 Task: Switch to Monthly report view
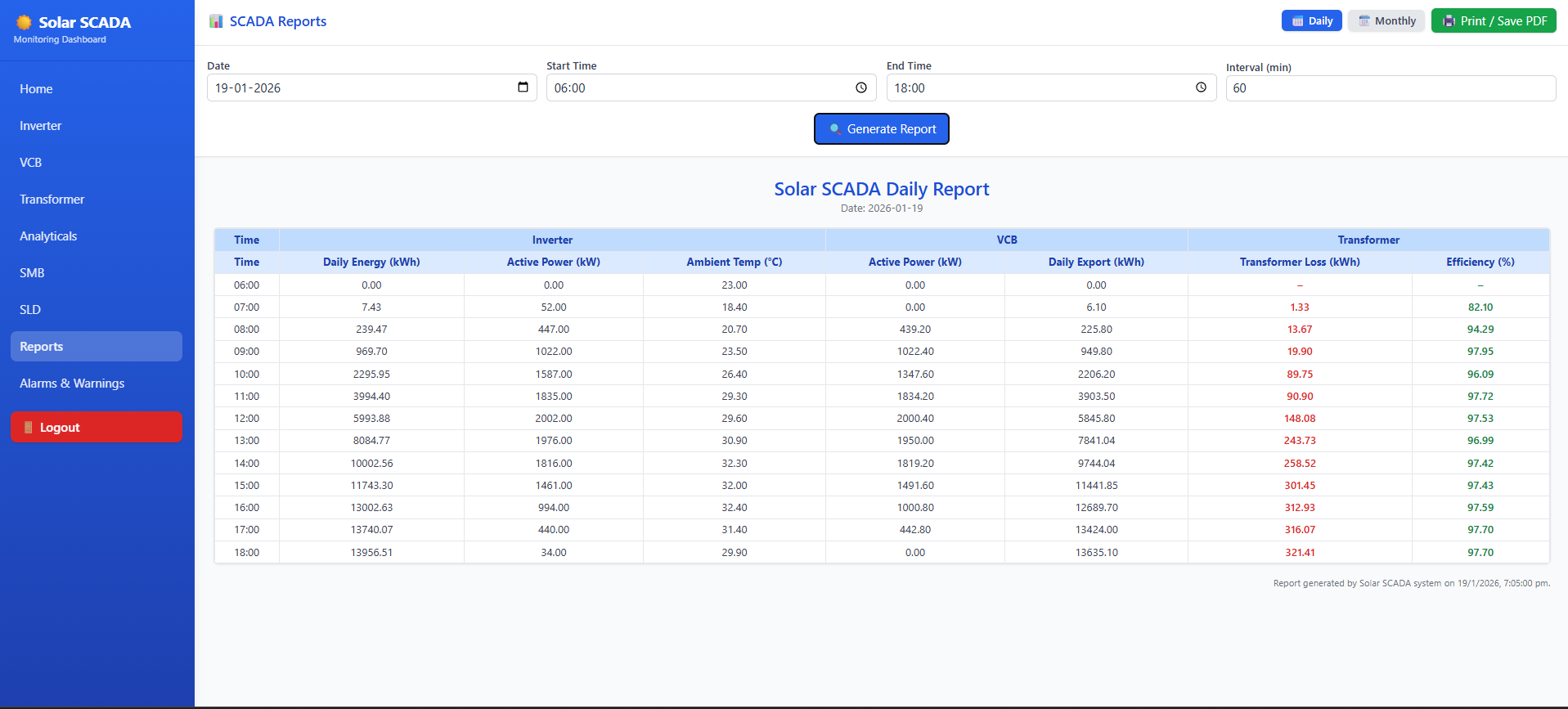[x=1386, y=21]
